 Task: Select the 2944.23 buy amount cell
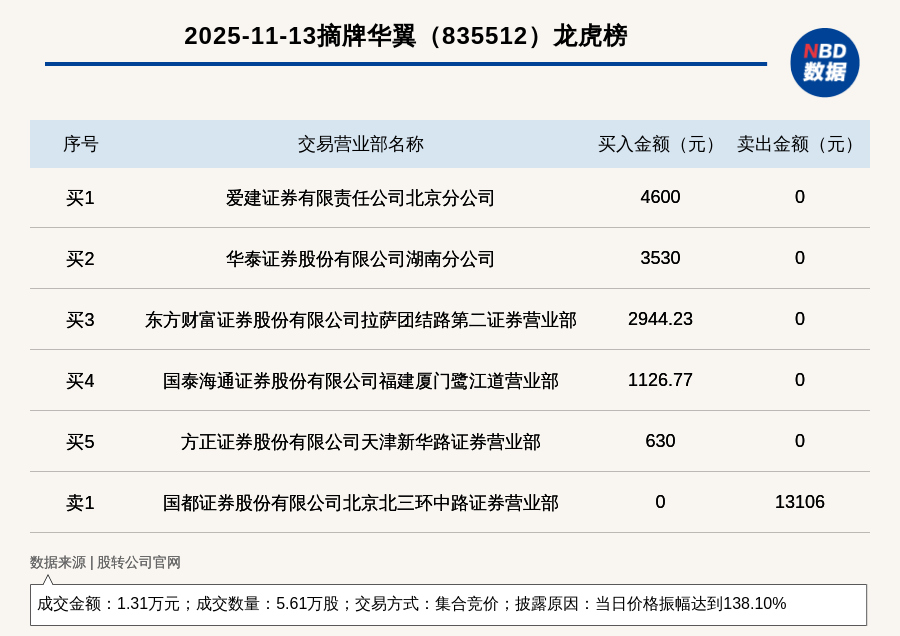(660, 319)
